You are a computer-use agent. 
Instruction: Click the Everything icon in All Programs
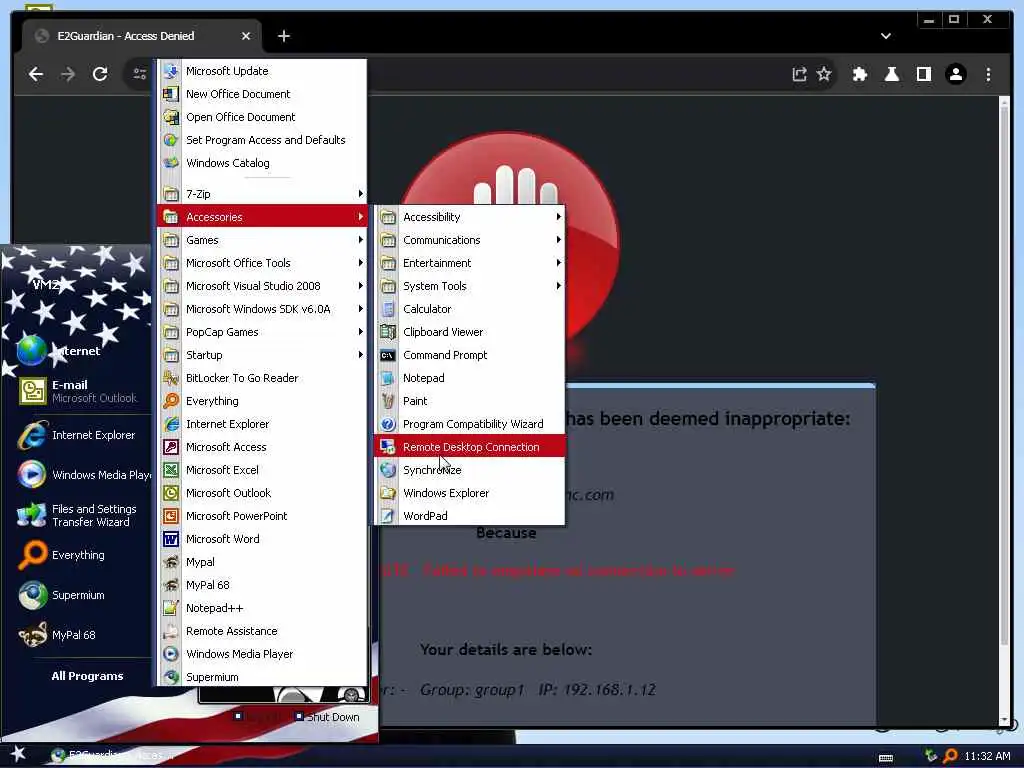pyautogui.click(x=171, y=401)
